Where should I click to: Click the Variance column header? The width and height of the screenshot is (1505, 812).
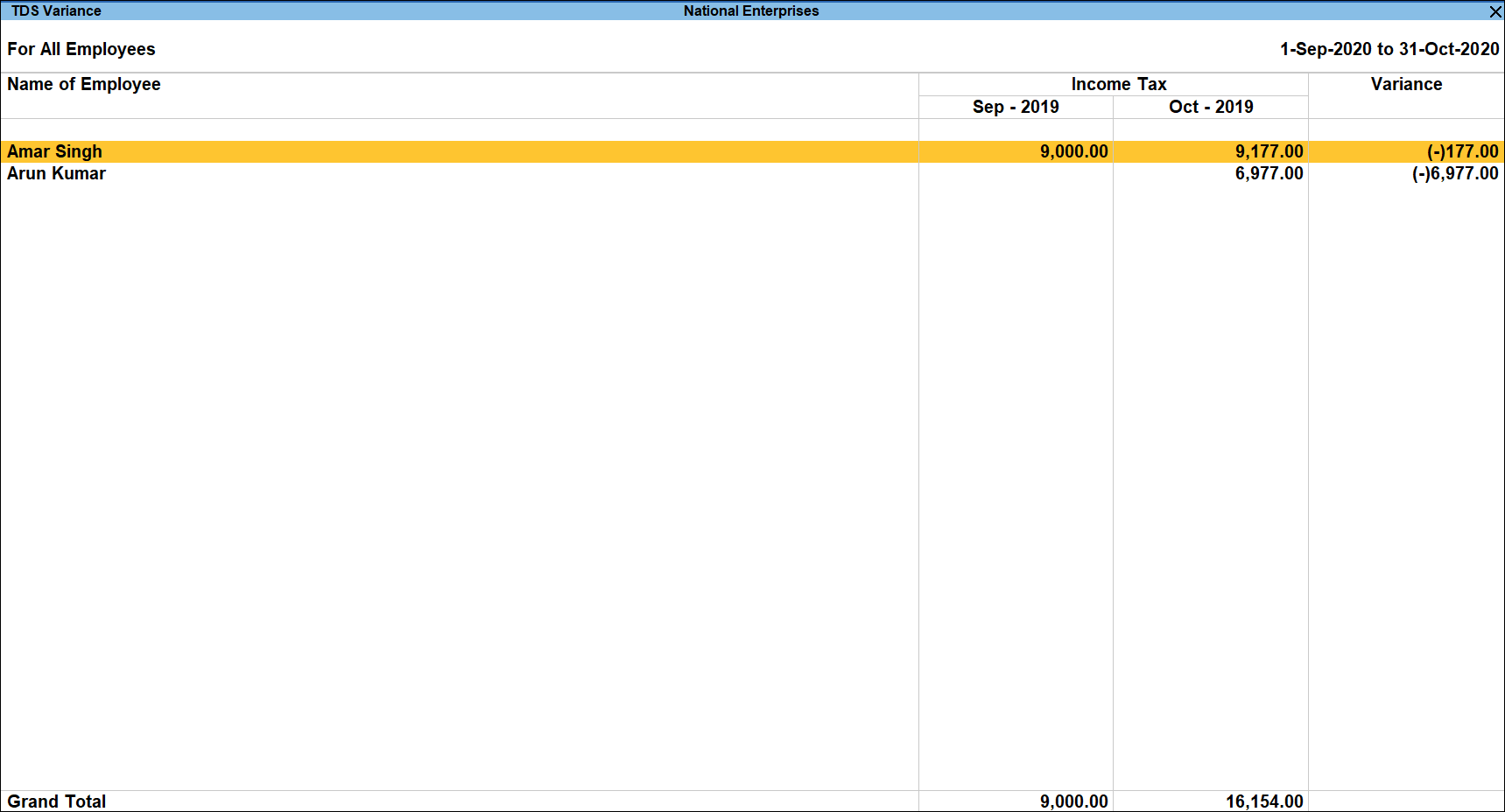pyautogui.click(x=1405, y=84)
